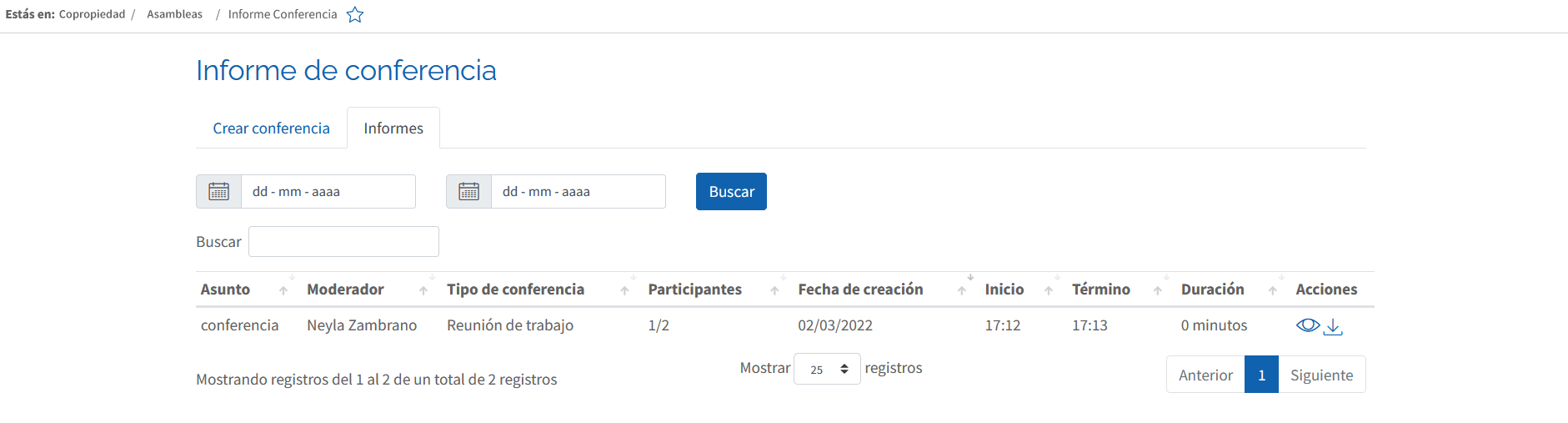View conference report with eye icon
Screen dimensions: 1568x423
(1308, 325)
